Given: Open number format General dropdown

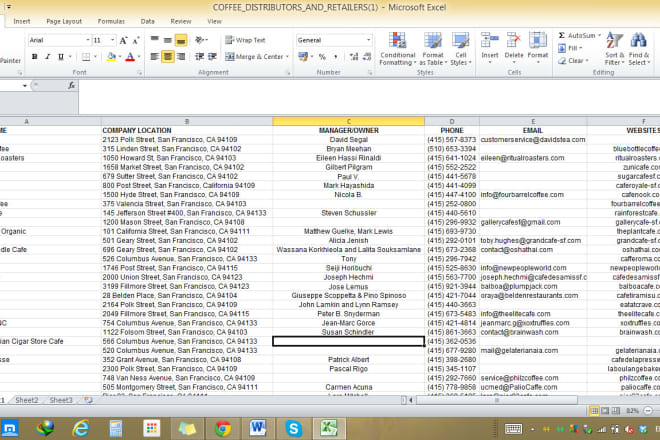Looking at the screenshot, I should click(x=368, y=40).
